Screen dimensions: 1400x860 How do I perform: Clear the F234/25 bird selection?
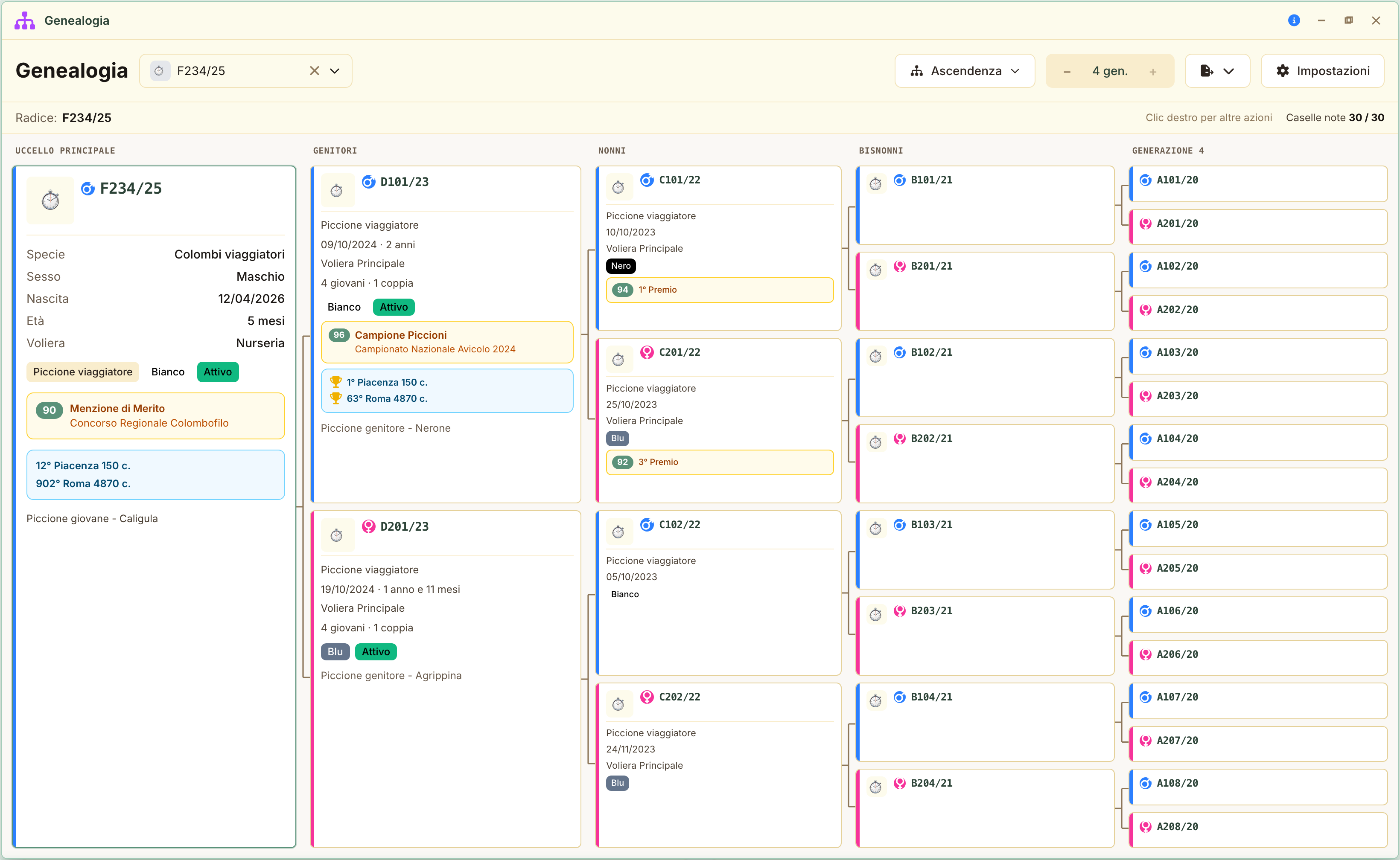coord(314,70)
